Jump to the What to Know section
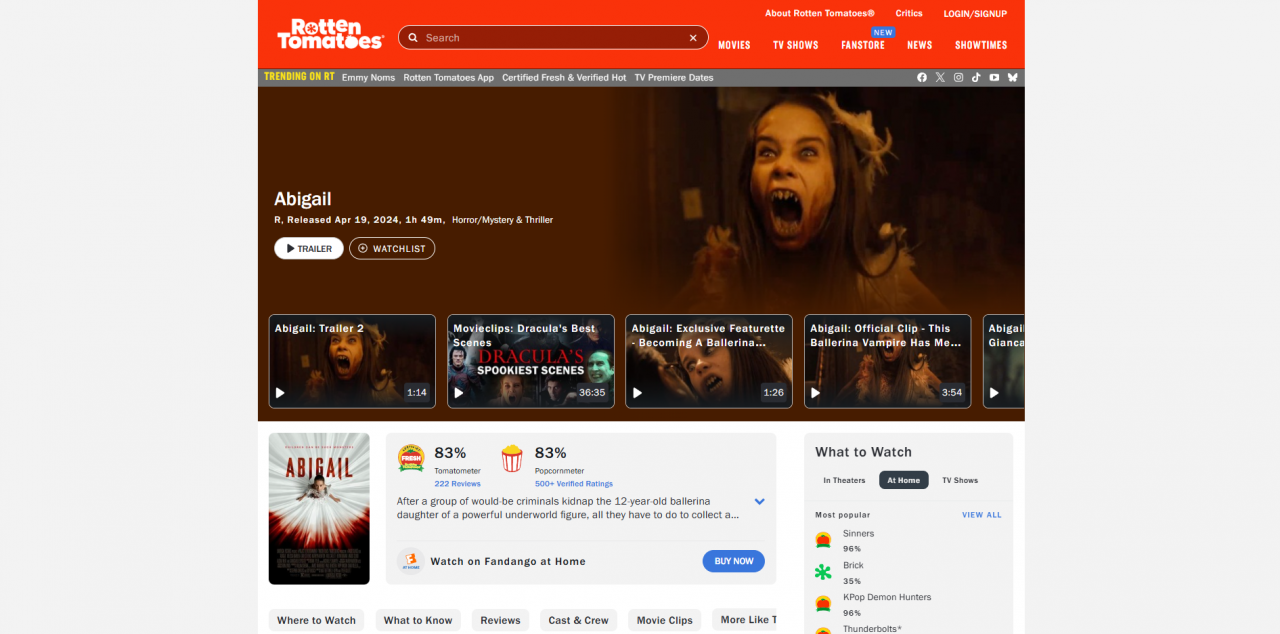 (418, 620)
